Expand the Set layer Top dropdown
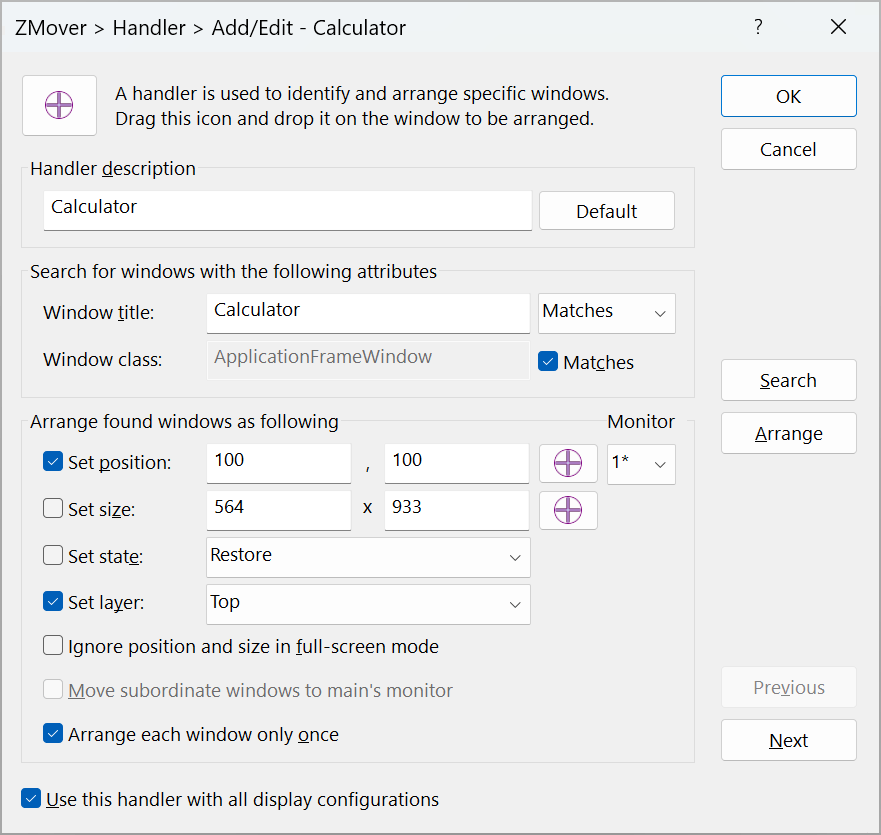Screen dimensions: 881x835 (x=368, y=605)
